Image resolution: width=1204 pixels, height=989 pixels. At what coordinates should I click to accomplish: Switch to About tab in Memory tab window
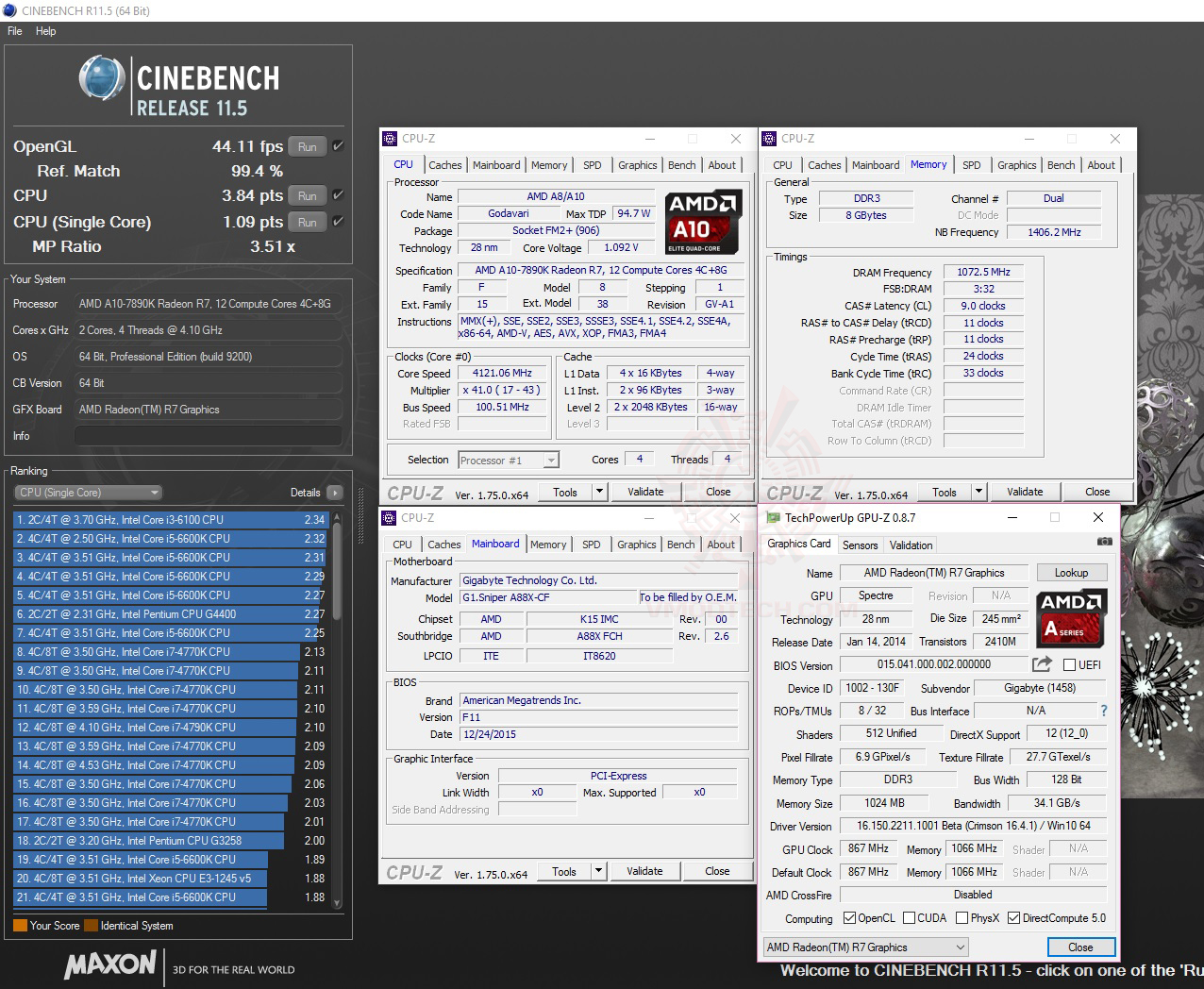(1101, 165)
